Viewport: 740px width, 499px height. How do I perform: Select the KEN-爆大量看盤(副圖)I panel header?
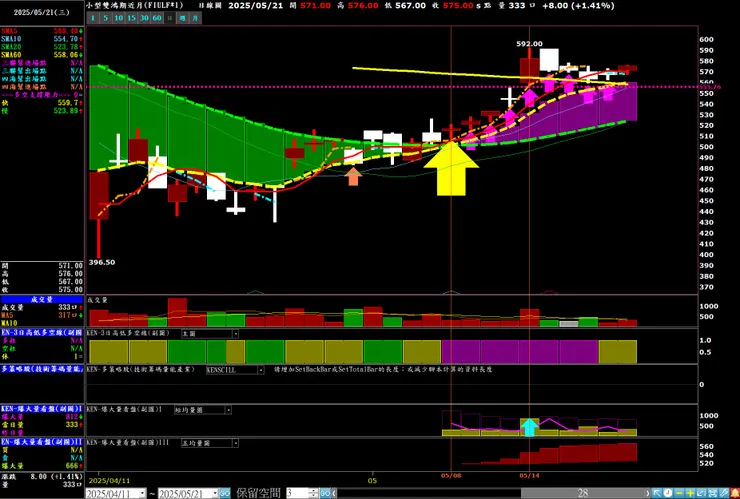tap(42, 408)
